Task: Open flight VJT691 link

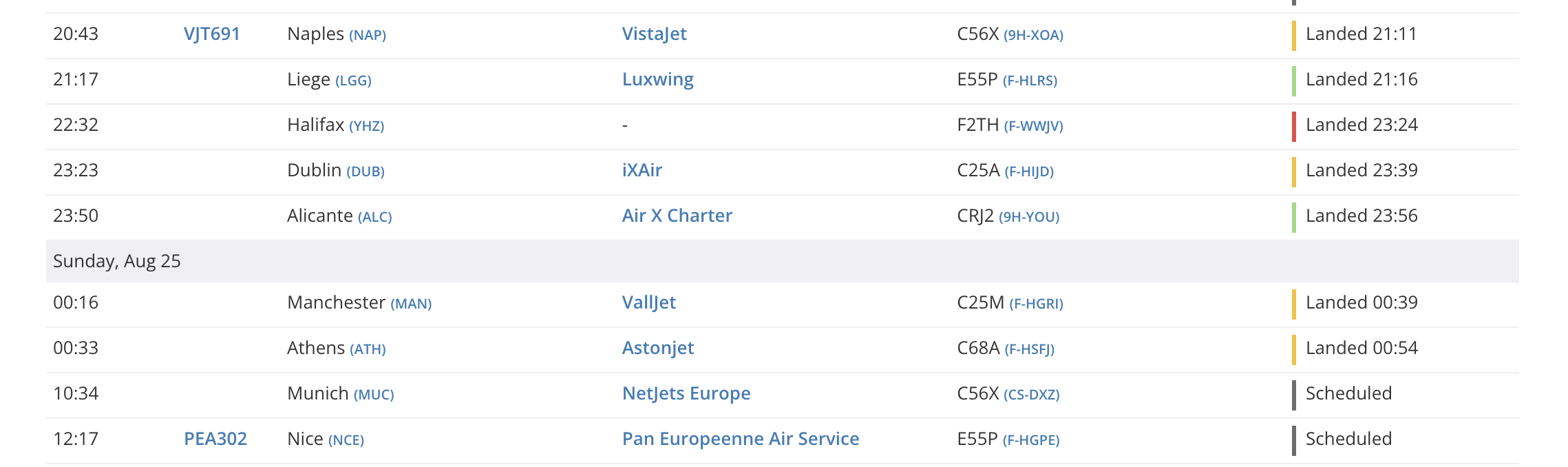Action: coord(211,34)
